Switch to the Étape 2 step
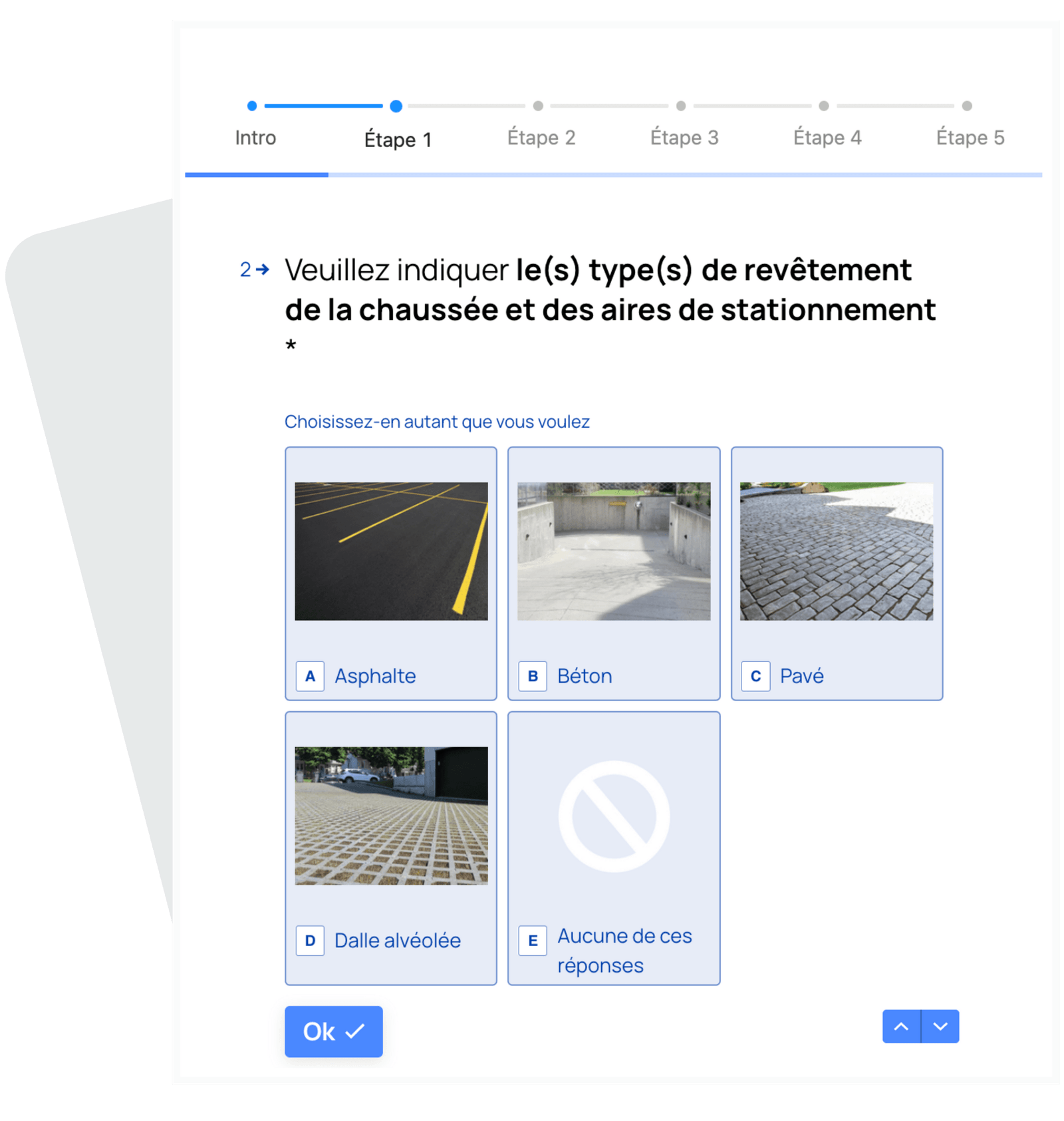This screenshot has width=1064, height=1121. 543,138
